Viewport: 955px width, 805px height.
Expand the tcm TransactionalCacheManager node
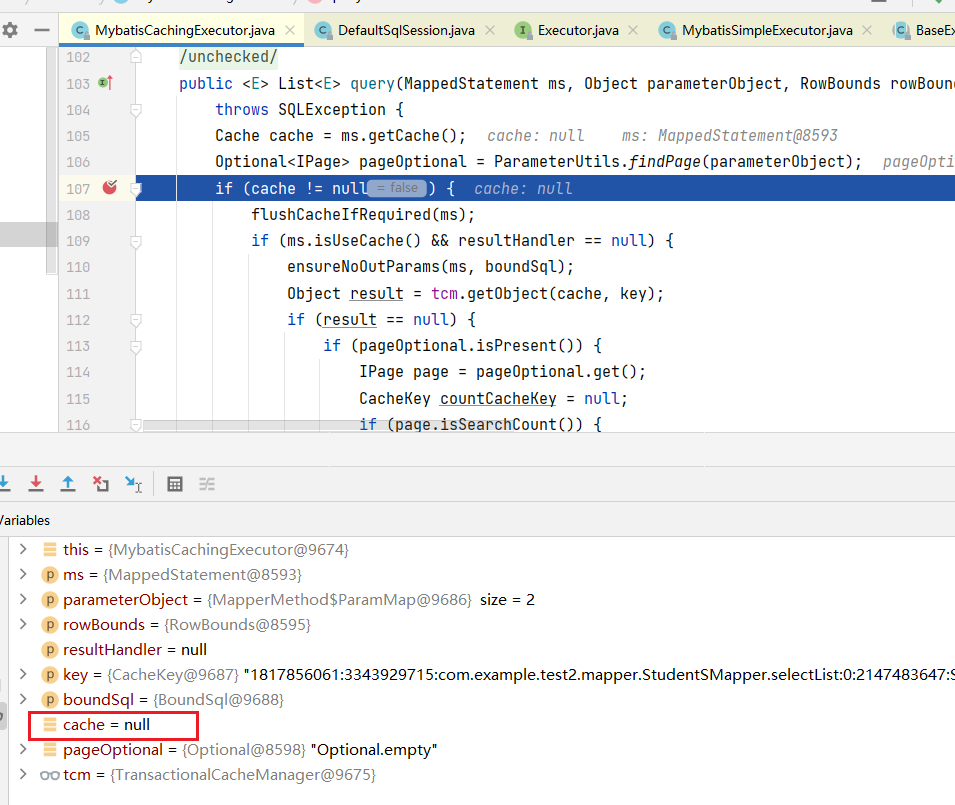[23, 774]
